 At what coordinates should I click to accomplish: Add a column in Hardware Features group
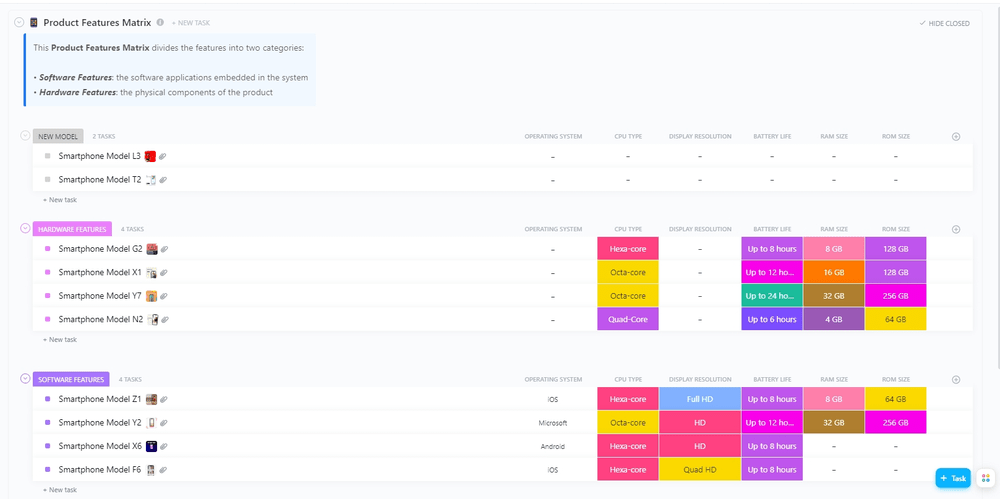point(955,229)
